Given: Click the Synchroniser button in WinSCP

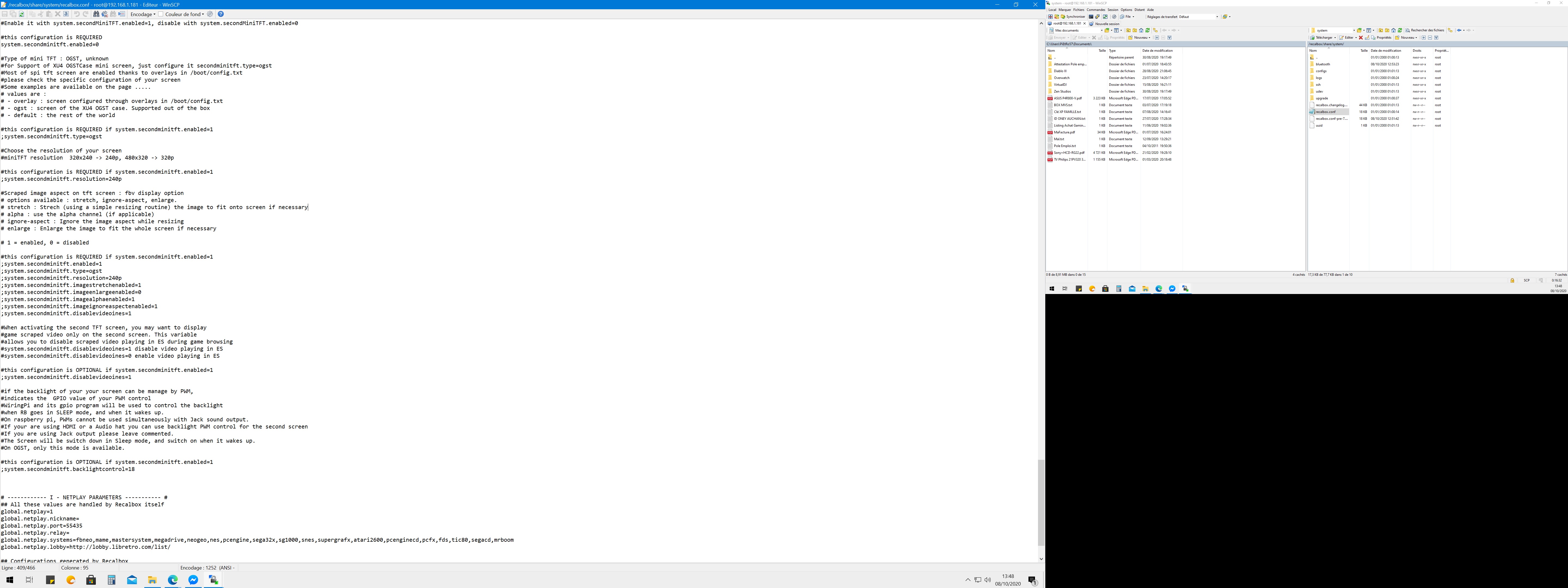Looking at the screenshot, I should (1073, 16).
